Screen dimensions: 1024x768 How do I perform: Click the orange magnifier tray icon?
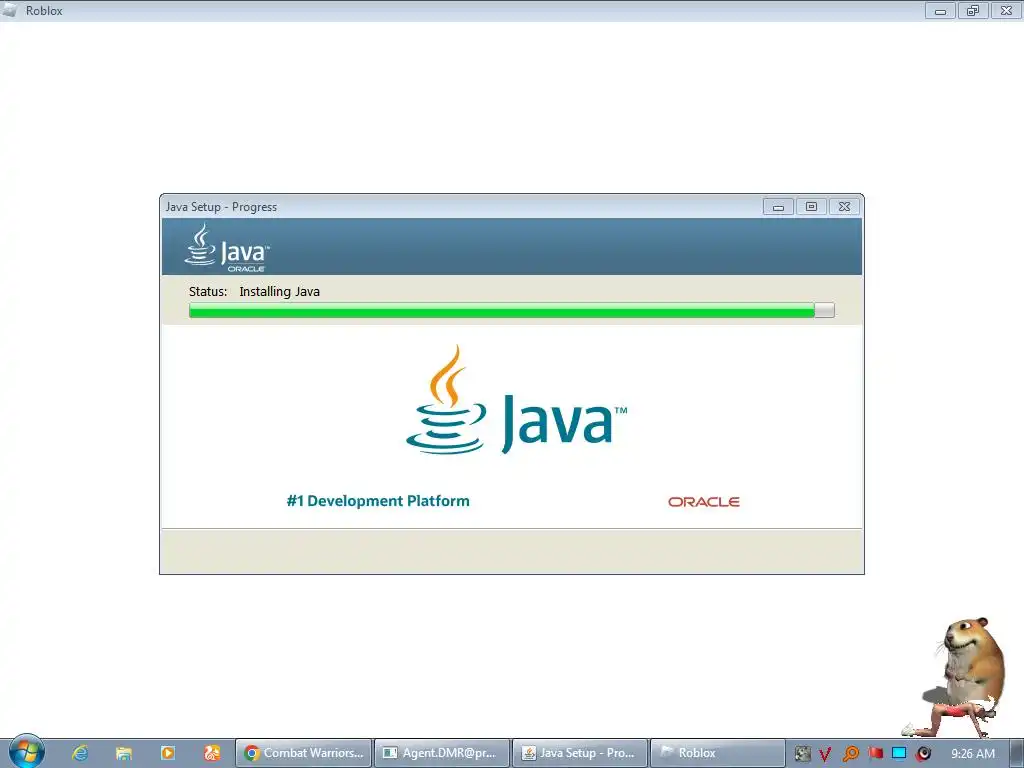pyautogui.click(x=850, y=754)
